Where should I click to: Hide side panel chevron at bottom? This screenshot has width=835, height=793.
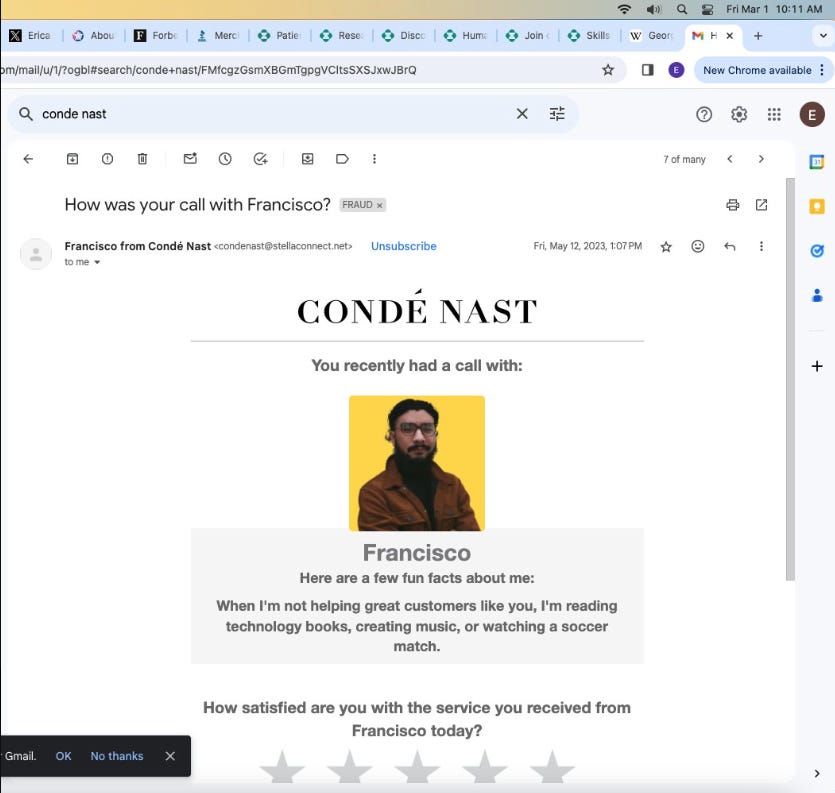click(x=817, y=773)
